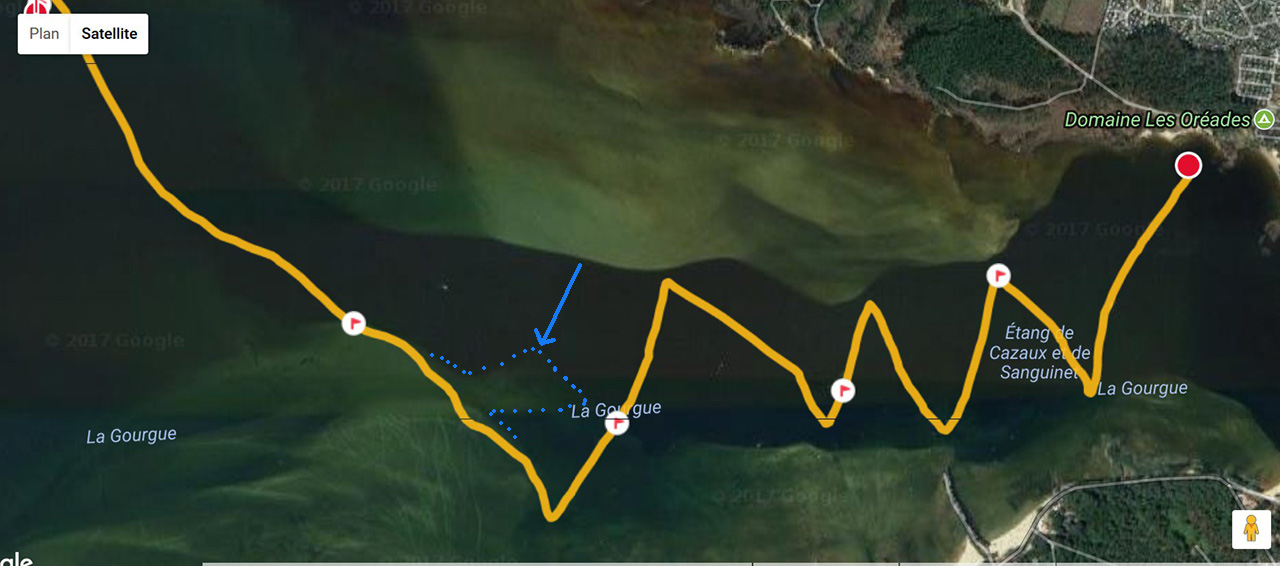The image size is (1280, 566).
Task: Click the tip of the blue arrow annotation
Action: 538,343
